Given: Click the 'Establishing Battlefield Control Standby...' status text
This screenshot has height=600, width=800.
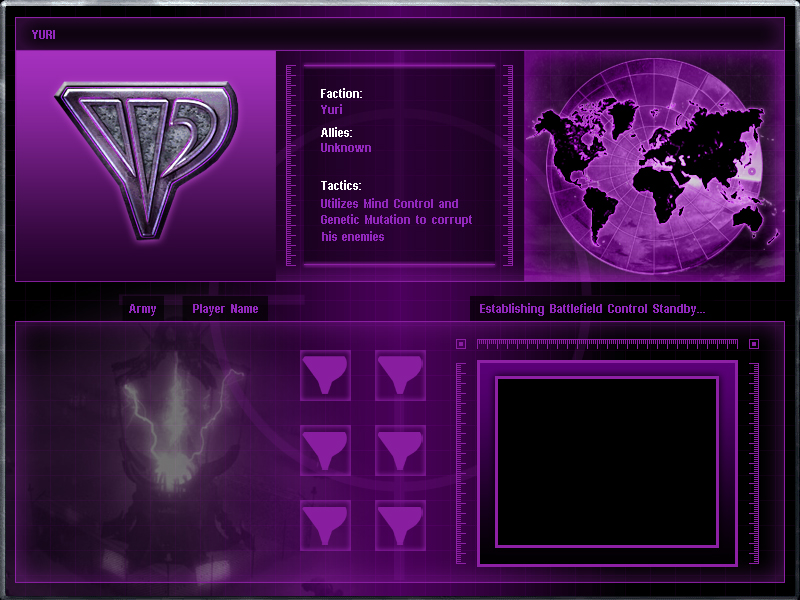Looking at the screenshot, I should point(592,309).
